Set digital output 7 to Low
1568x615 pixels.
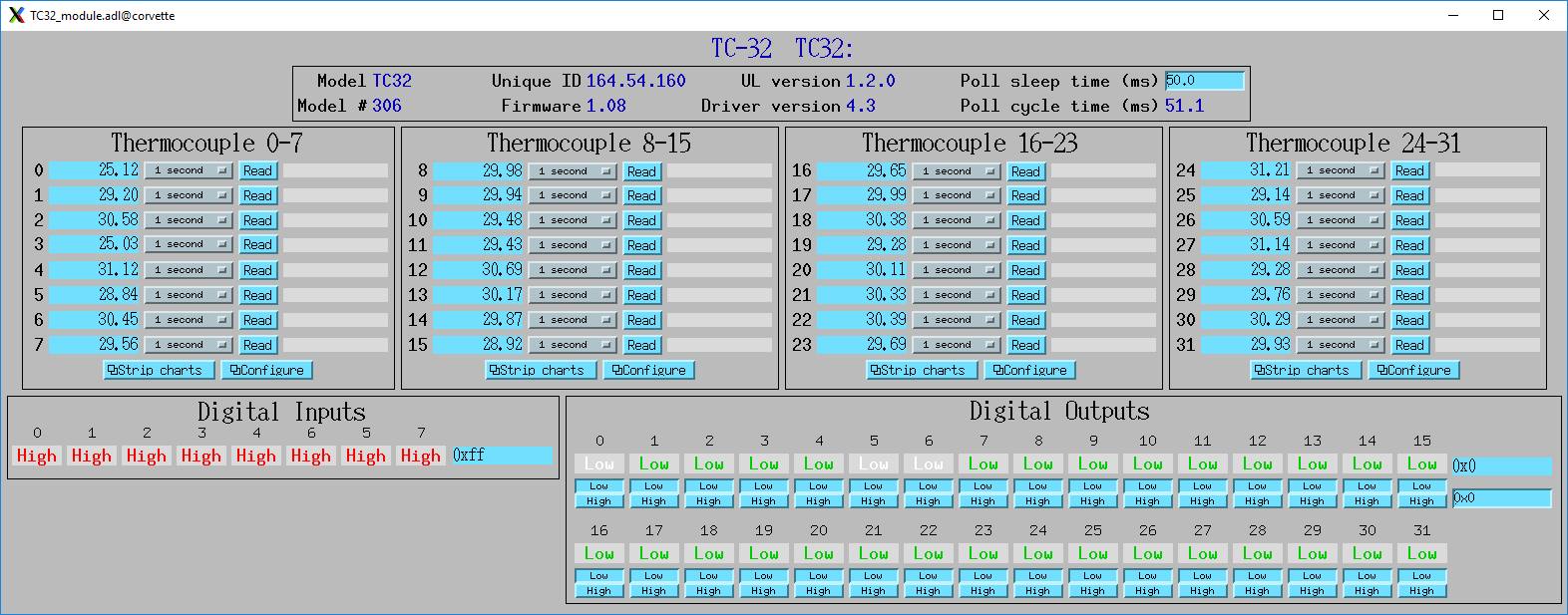983,486
